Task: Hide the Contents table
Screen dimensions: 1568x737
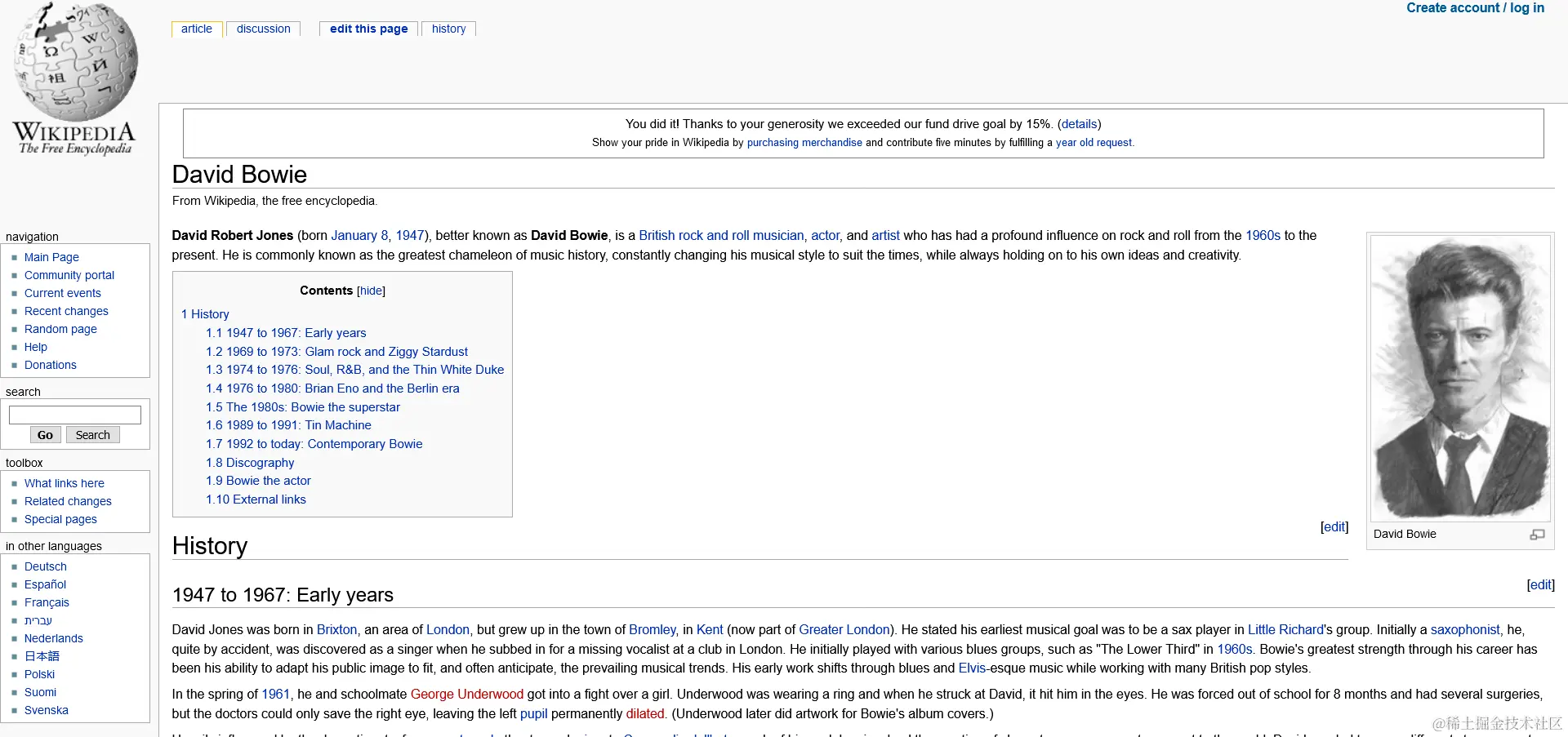Action: [x=371, y=291]
